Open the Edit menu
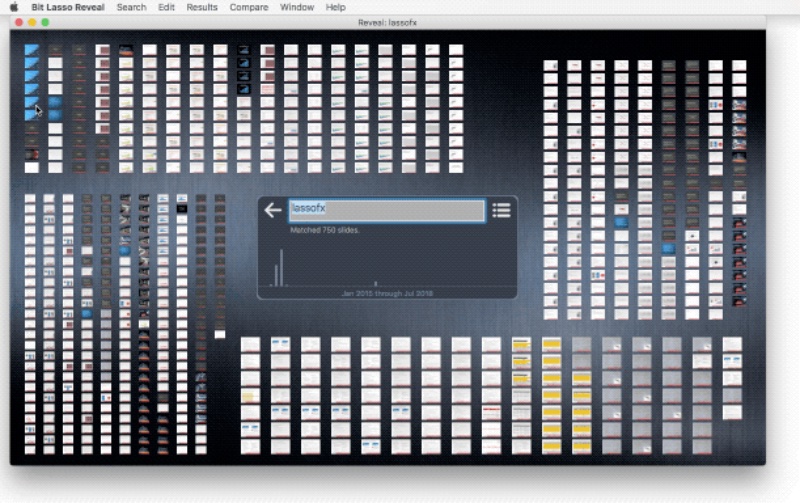 point(166,7)
